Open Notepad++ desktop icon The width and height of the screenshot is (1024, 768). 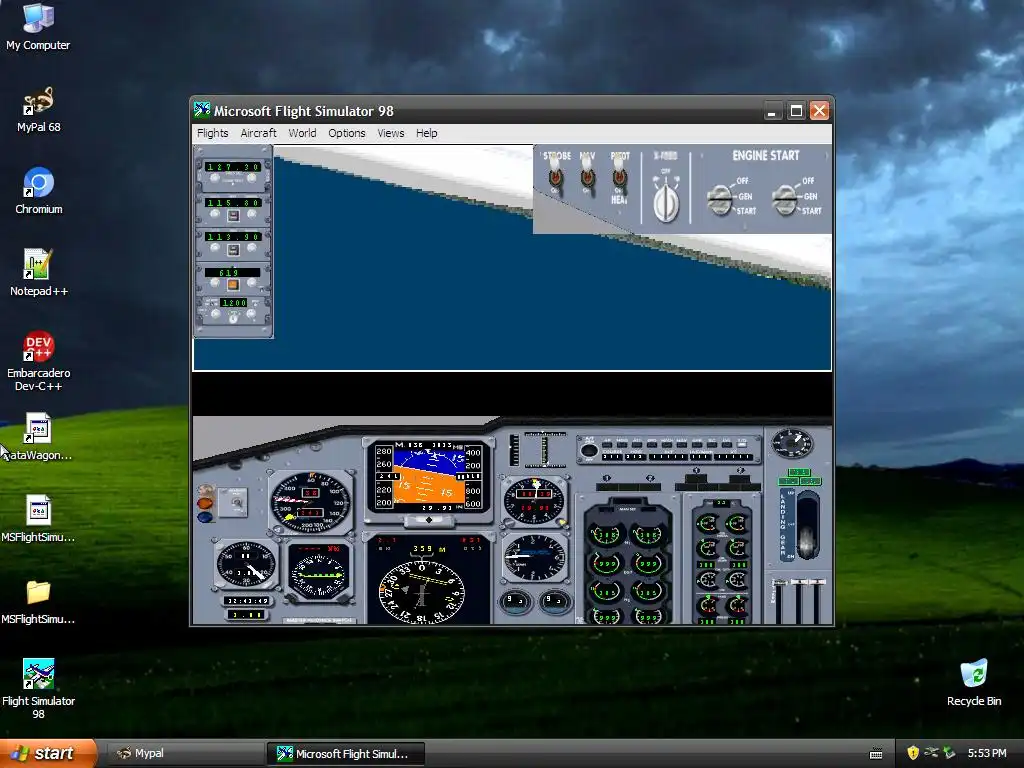pos(39,273)
